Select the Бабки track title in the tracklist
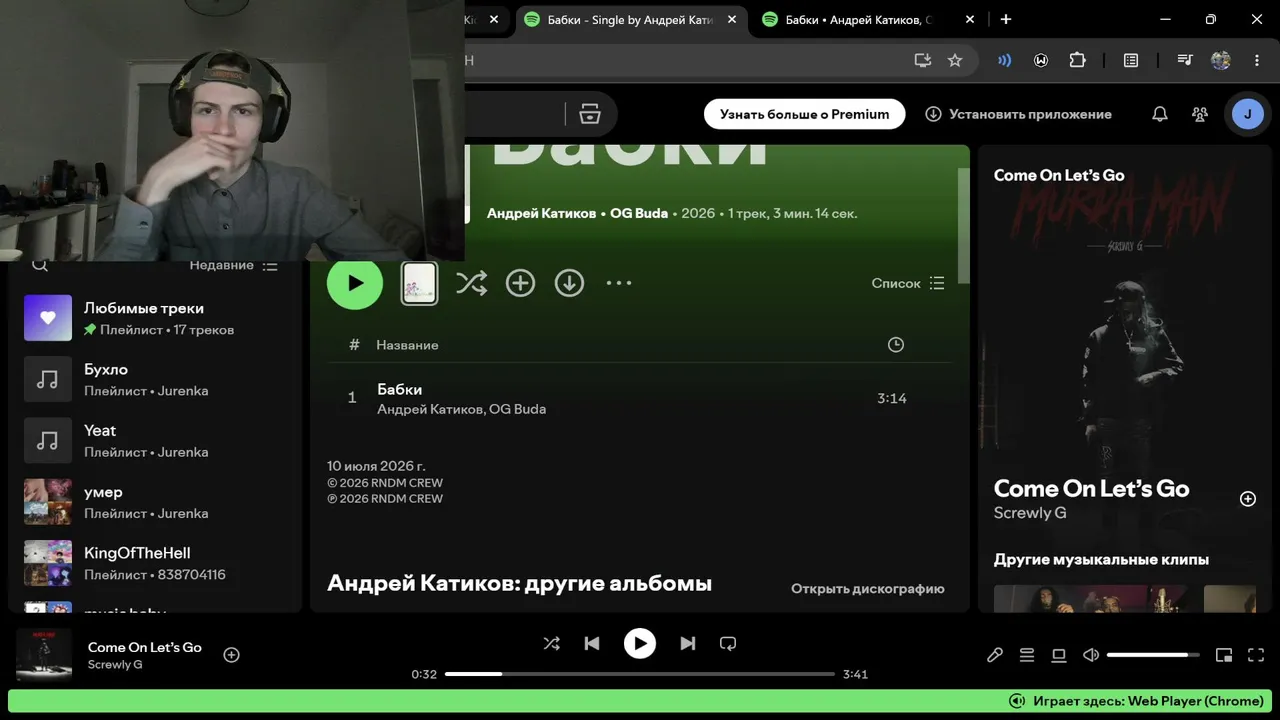Viewport: 1280px width, 720px height. point(400,389)
